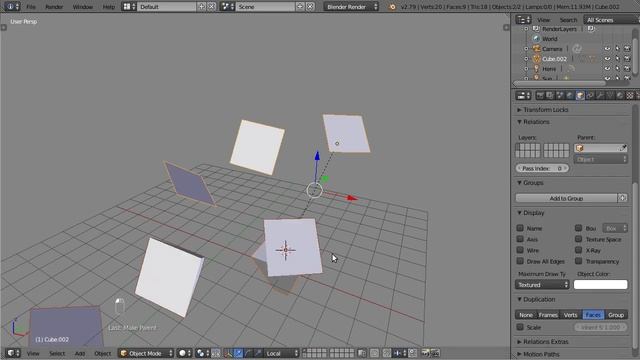Open the Material properties tab icon
The width and height of the screenshot is (640, 360).
(620, 96)
